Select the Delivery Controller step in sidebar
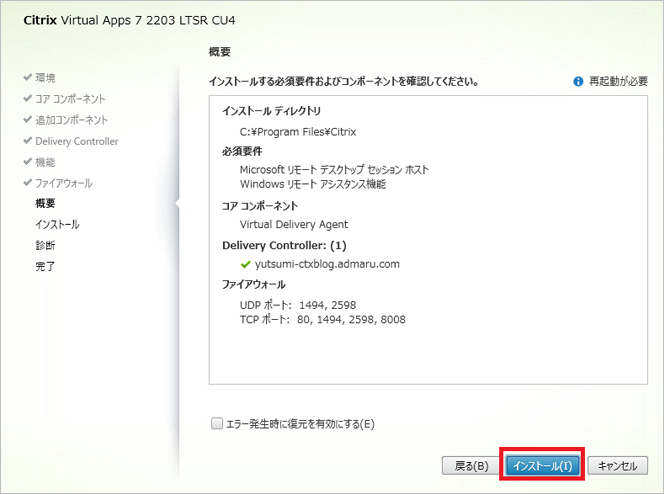 point(77,141)
